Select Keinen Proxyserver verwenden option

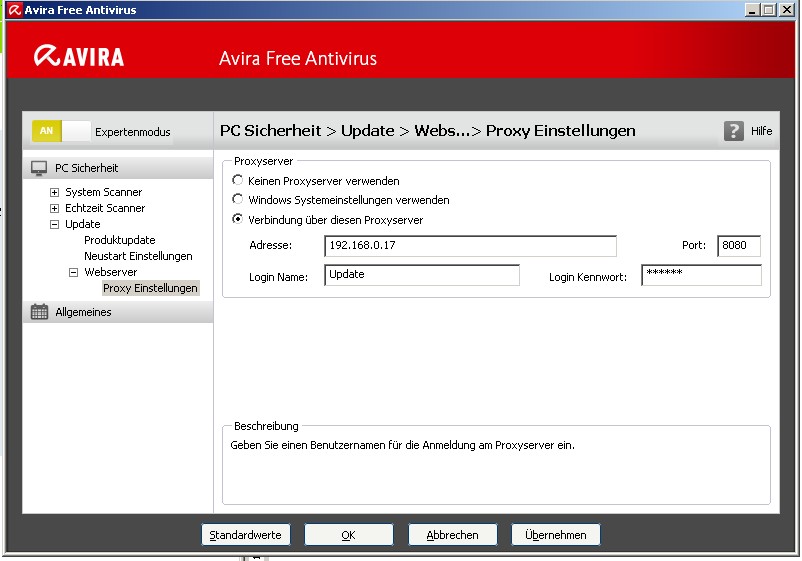coord(237,181)
